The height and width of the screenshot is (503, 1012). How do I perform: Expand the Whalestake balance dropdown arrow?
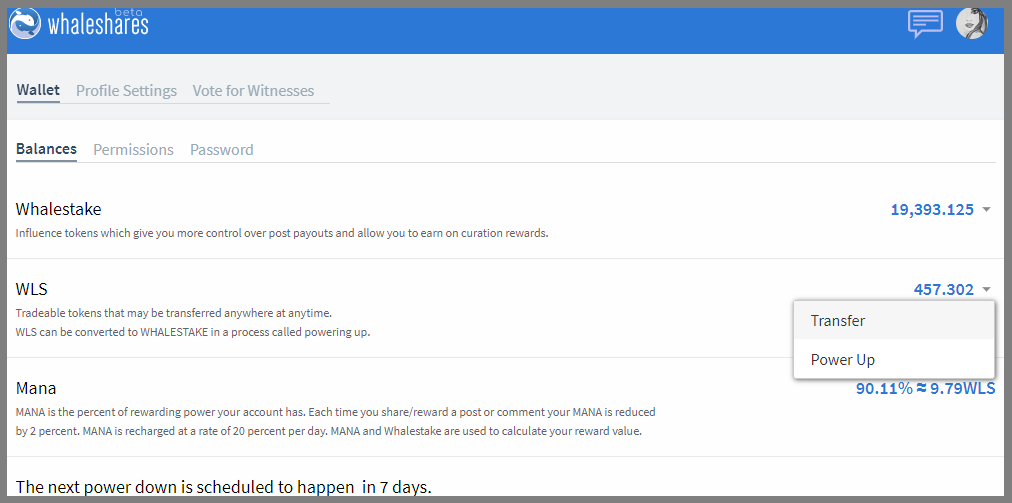click(986, 210)
